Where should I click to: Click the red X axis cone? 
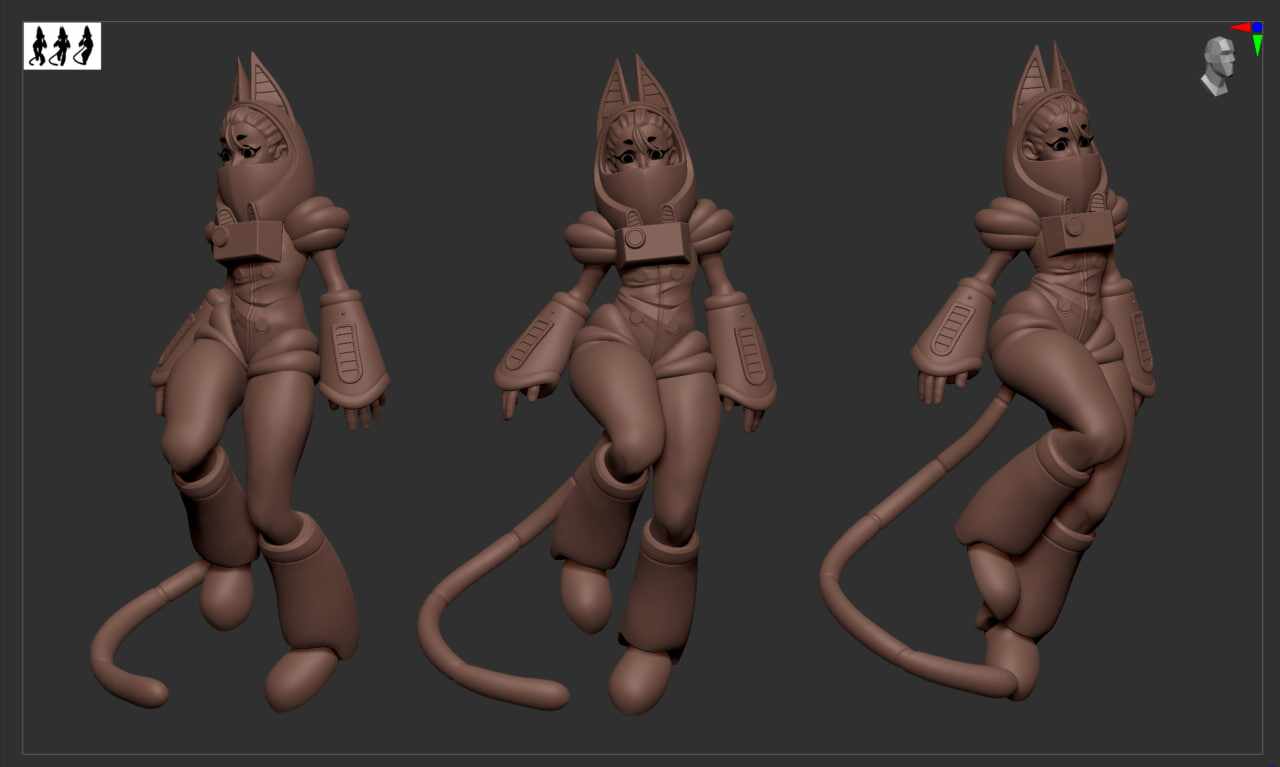tap(1240, 28)
